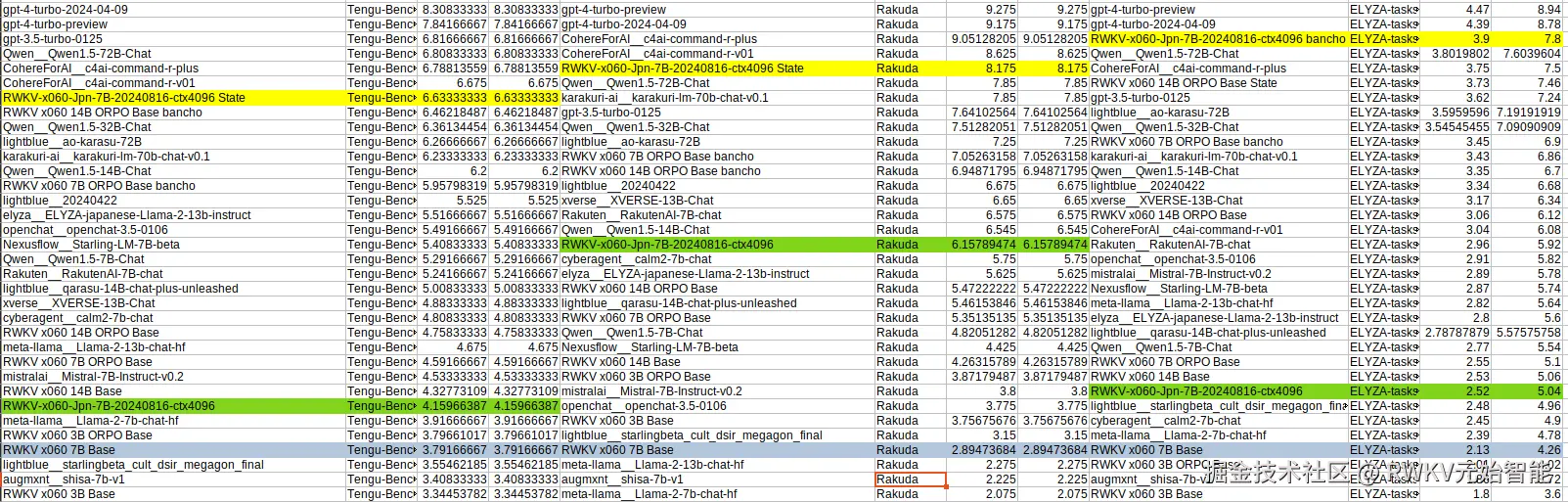Select the ELYZA value 7.24

click(1527, 98)
